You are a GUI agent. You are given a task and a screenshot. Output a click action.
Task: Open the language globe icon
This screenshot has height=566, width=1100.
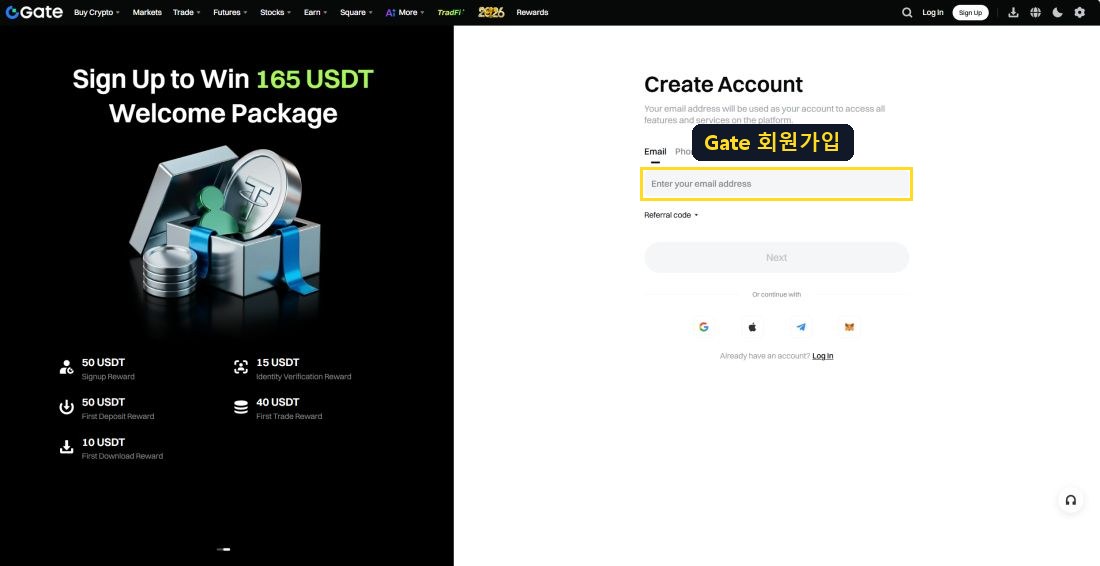tap(1035, 13)
